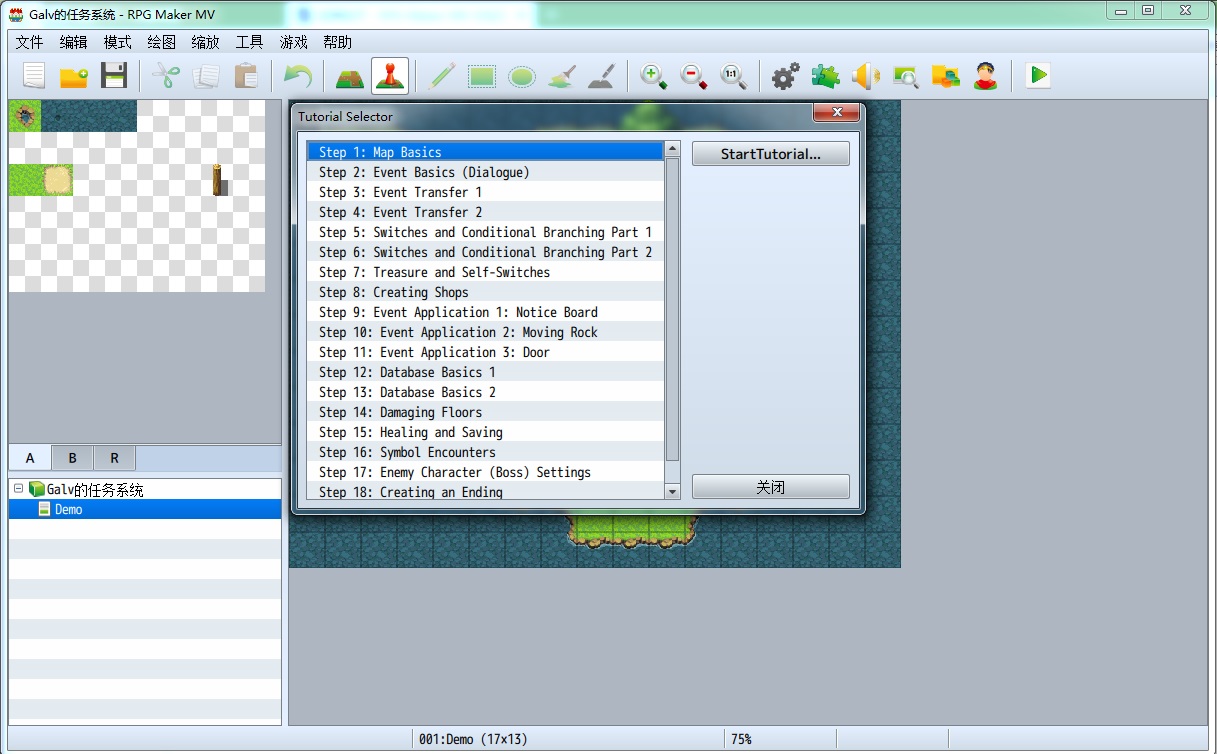Select the sand path tile in the tileset
The height and width of the screenshot is (754, 1217).
[57, 180]
